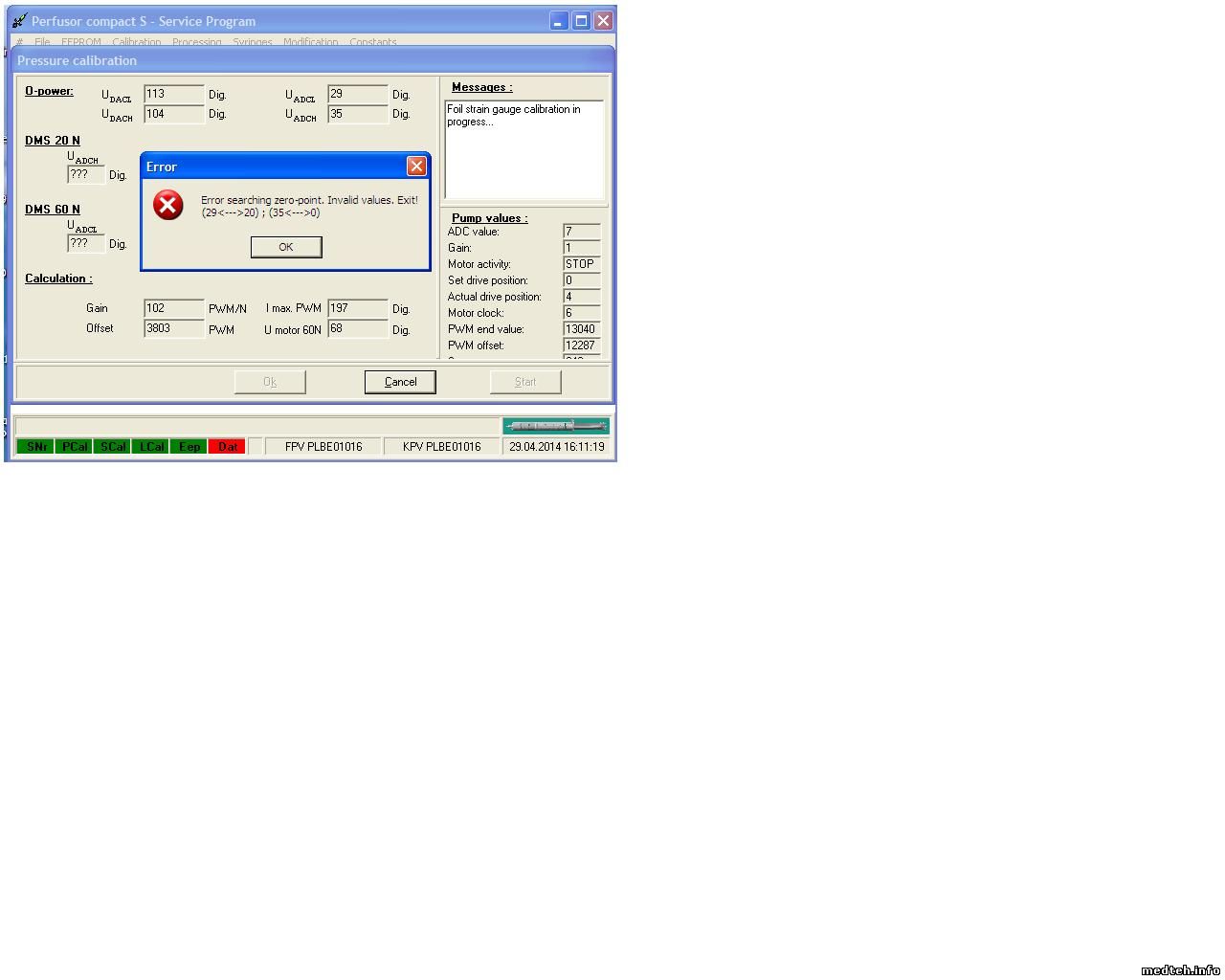This screenshot has width=1225, height=980.
Task: Click the red Dat status indicator
Action: click(x=228, y=447)
